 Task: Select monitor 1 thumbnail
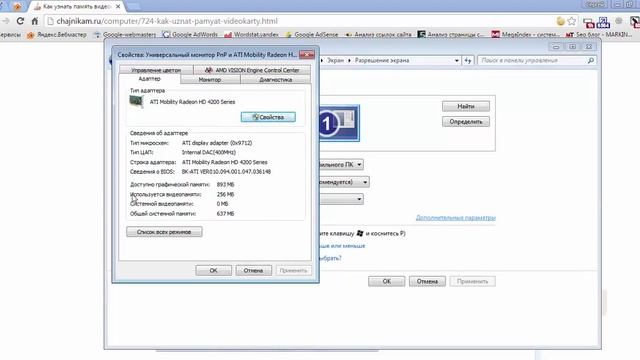(339, 123)
